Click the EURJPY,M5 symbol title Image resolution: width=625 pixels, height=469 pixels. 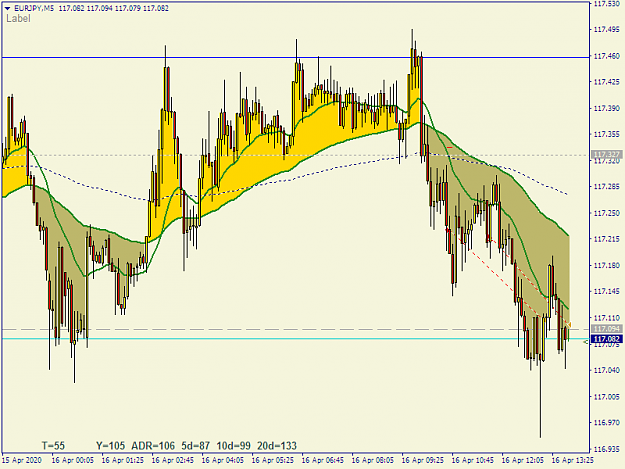point(33,8)
